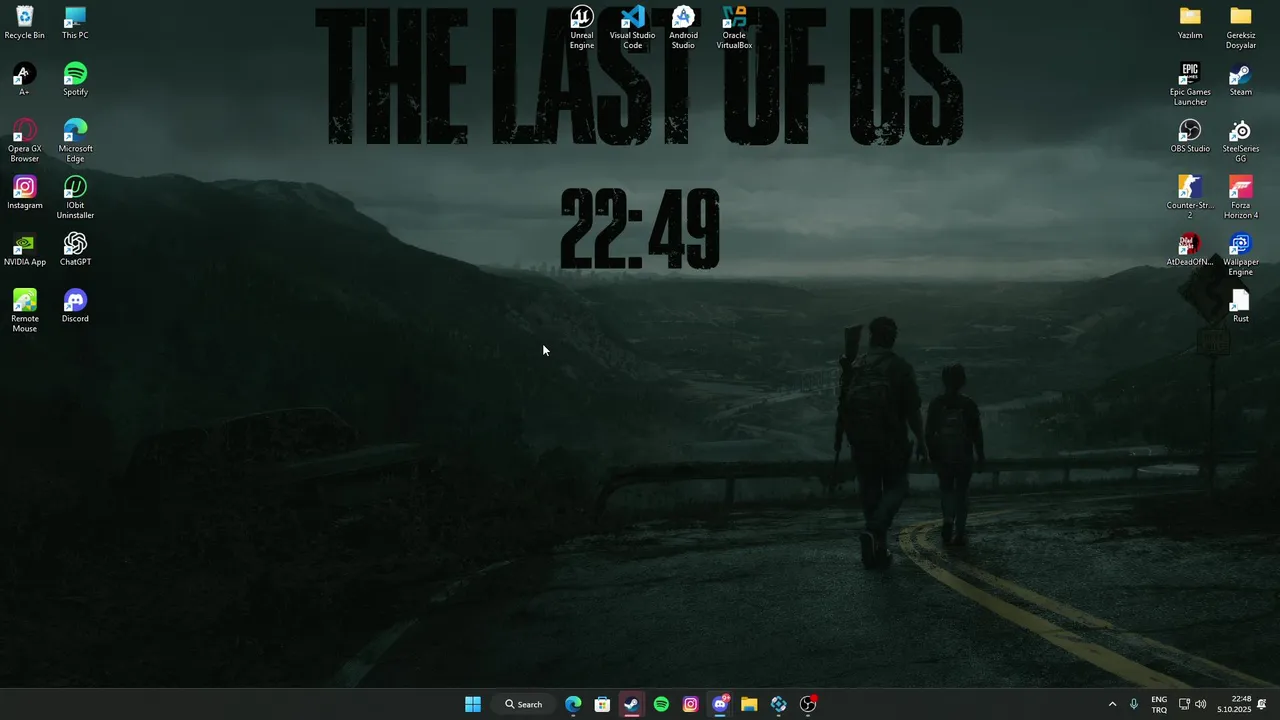
Task: Select the Opera GX Browser shortcut
Action: [x=25, y=141]
